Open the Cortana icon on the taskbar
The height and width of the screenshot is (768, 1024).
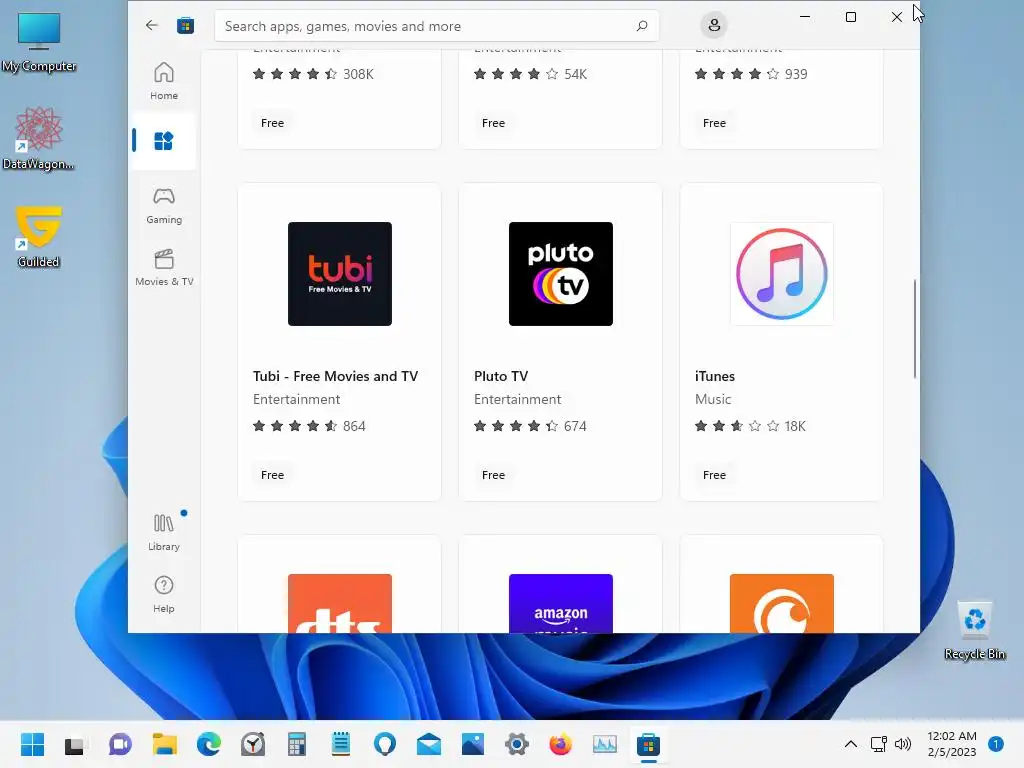click(385, 744)
